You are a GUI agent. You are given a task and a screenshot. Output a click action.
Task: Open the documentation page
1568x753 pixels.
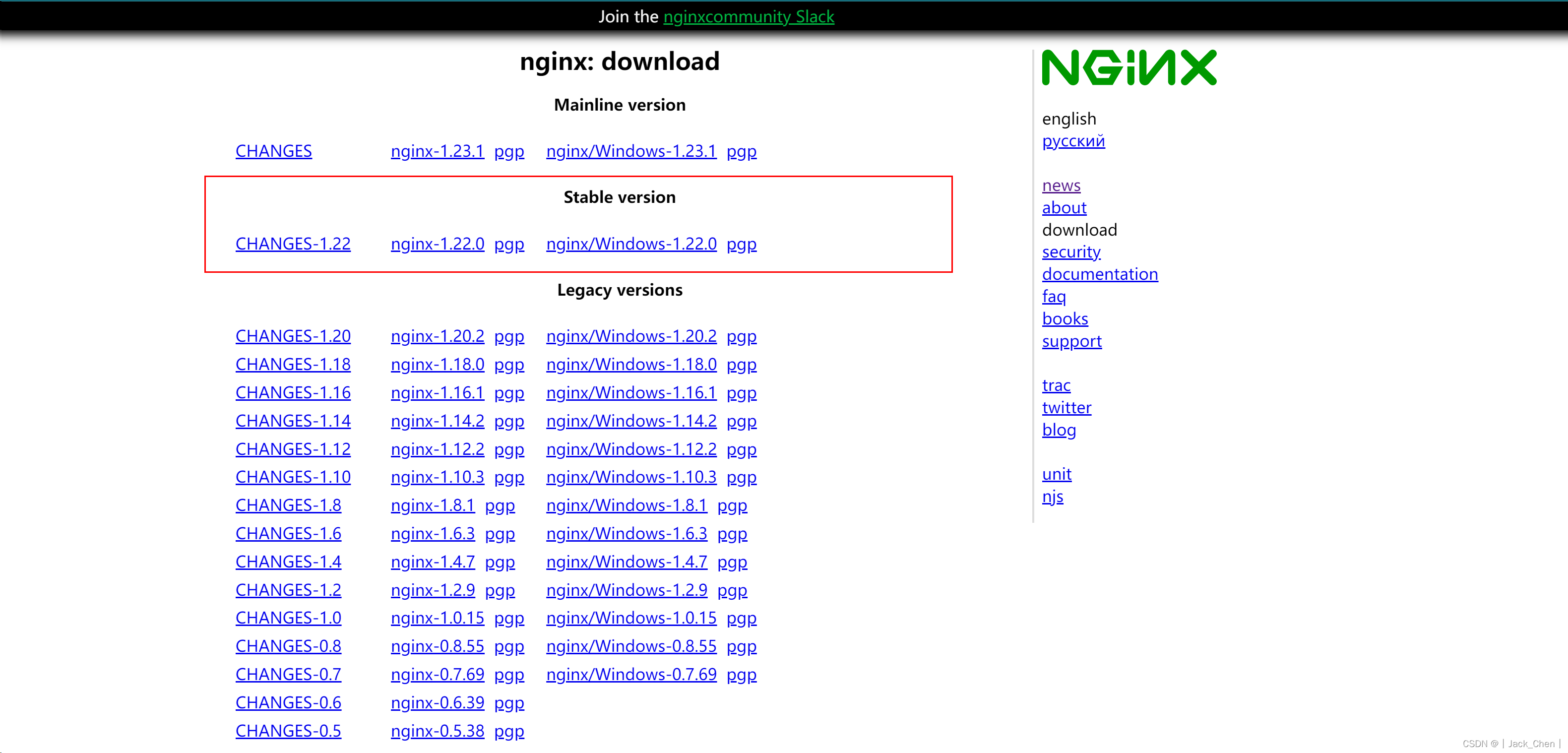pyautogui.click(x=1100, y=274)
